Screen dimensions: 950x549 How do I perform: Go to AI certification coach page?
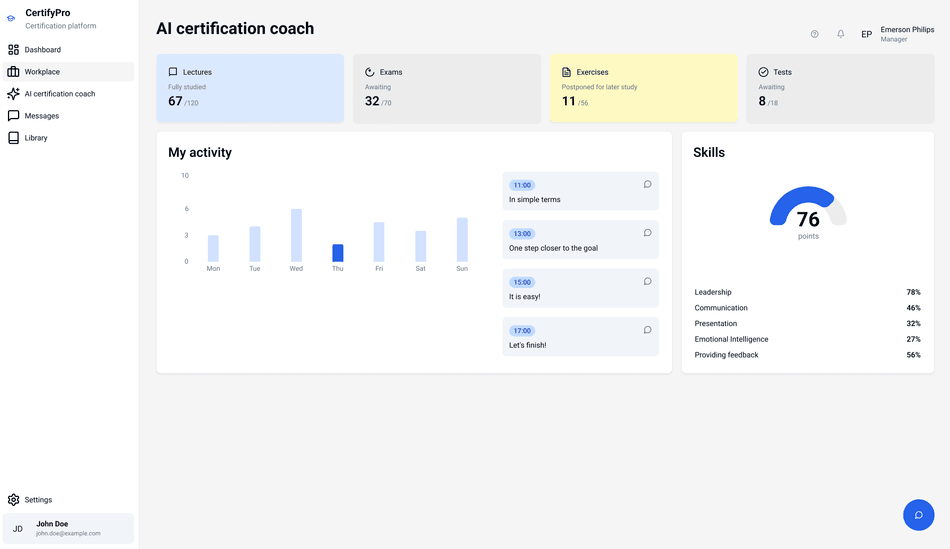coord(59,94)
